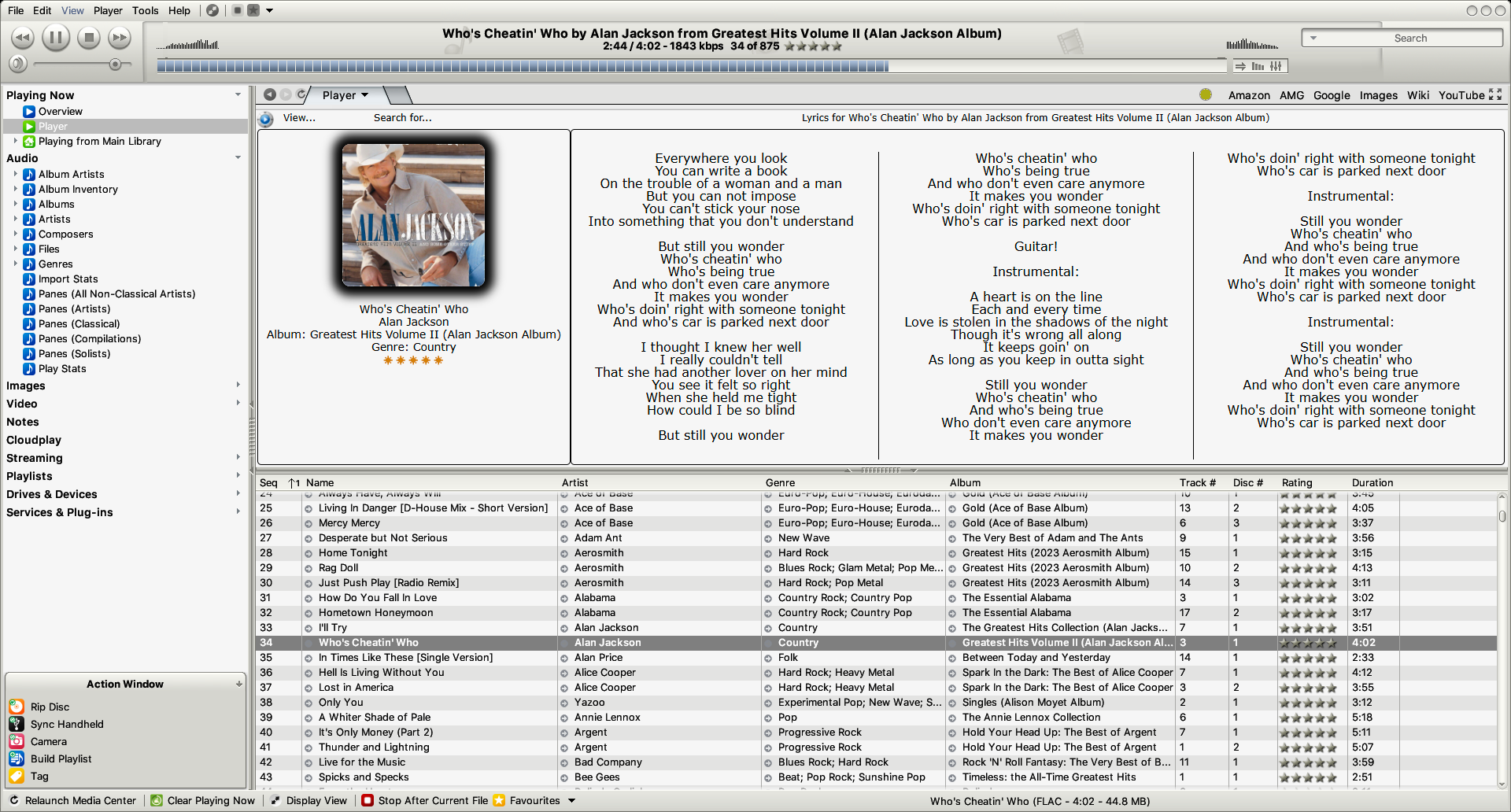Click Relaunch Media Center
Image resolution: width=1511 pixels, height=812 pixels.
coord(72,801)
